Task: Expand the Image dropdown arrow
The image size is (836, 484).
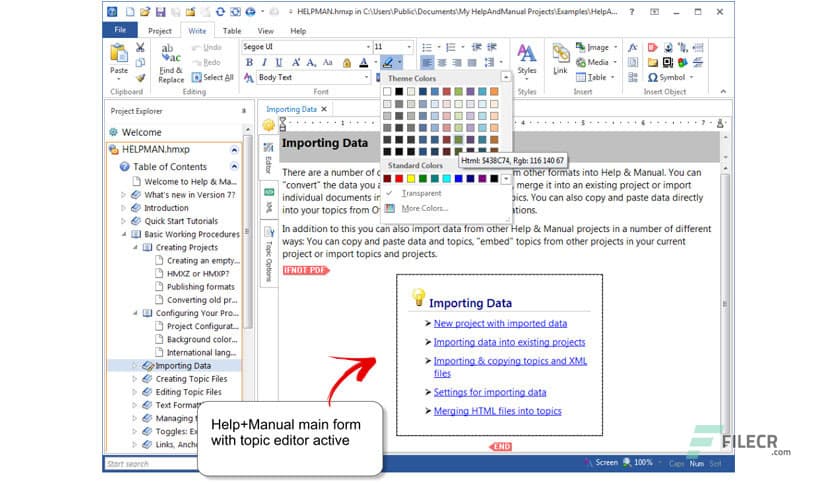Action: click(615, 47)
